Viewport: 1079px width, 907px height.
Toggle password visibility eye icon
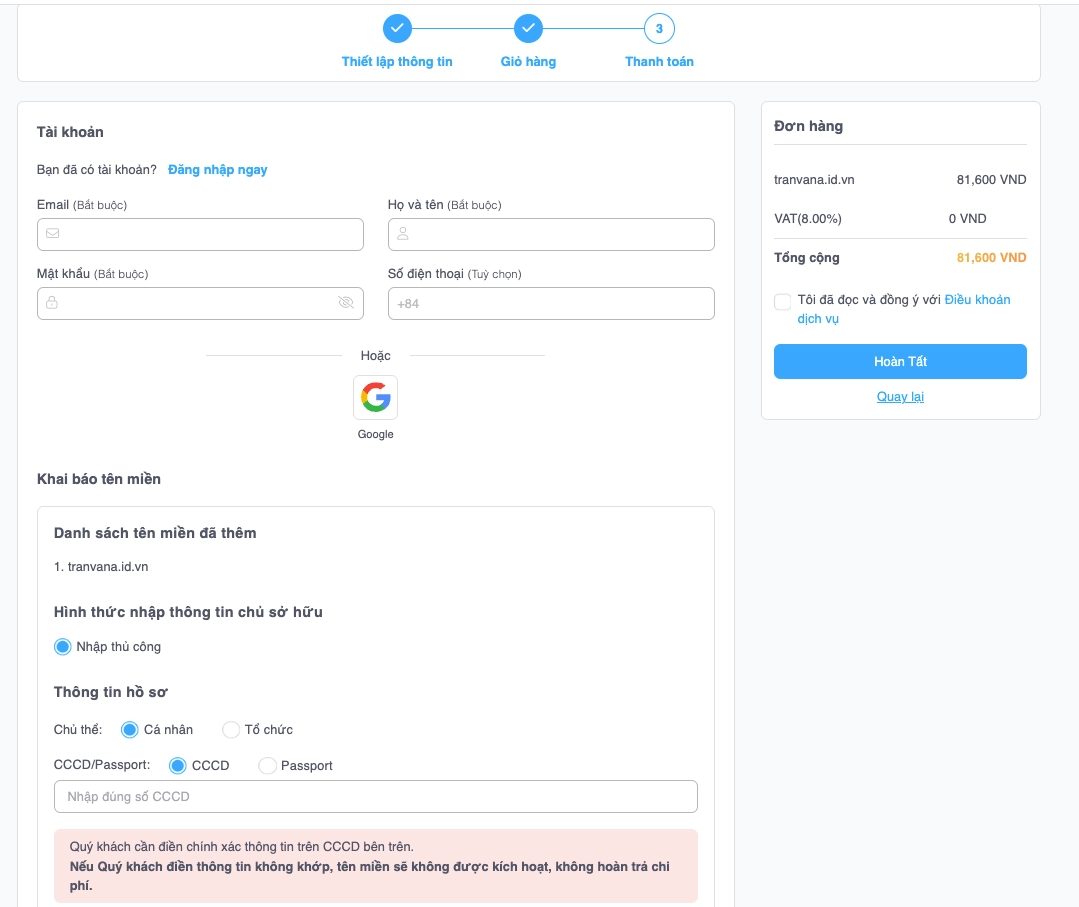pos(346,303)
